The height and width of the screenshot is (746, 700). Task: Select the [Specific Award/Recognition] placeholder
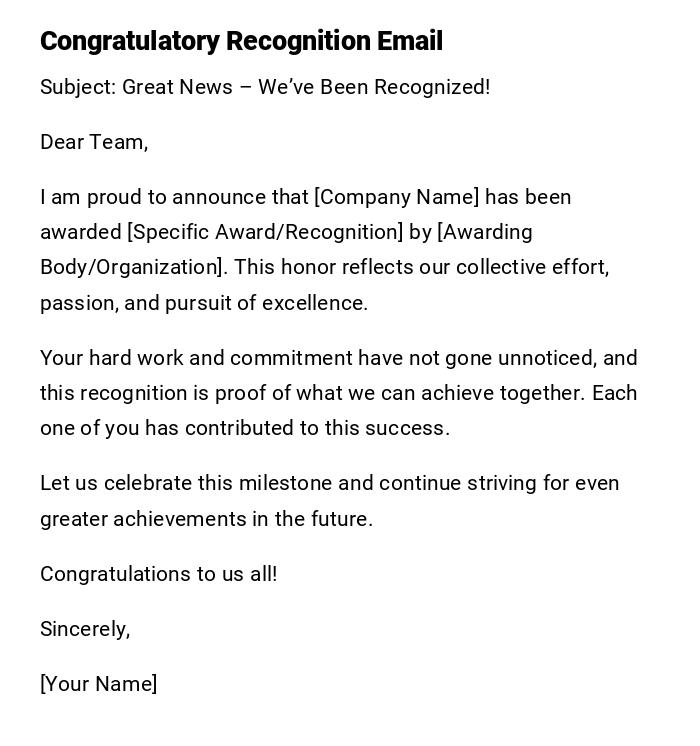point(265,232)
